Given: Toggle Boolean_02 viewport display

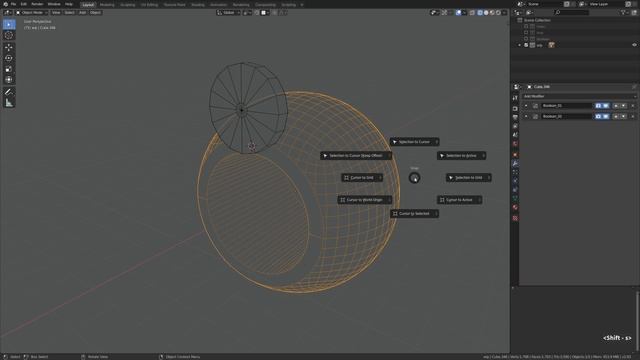Looking at the screenshot, I should tap(606, 116).
